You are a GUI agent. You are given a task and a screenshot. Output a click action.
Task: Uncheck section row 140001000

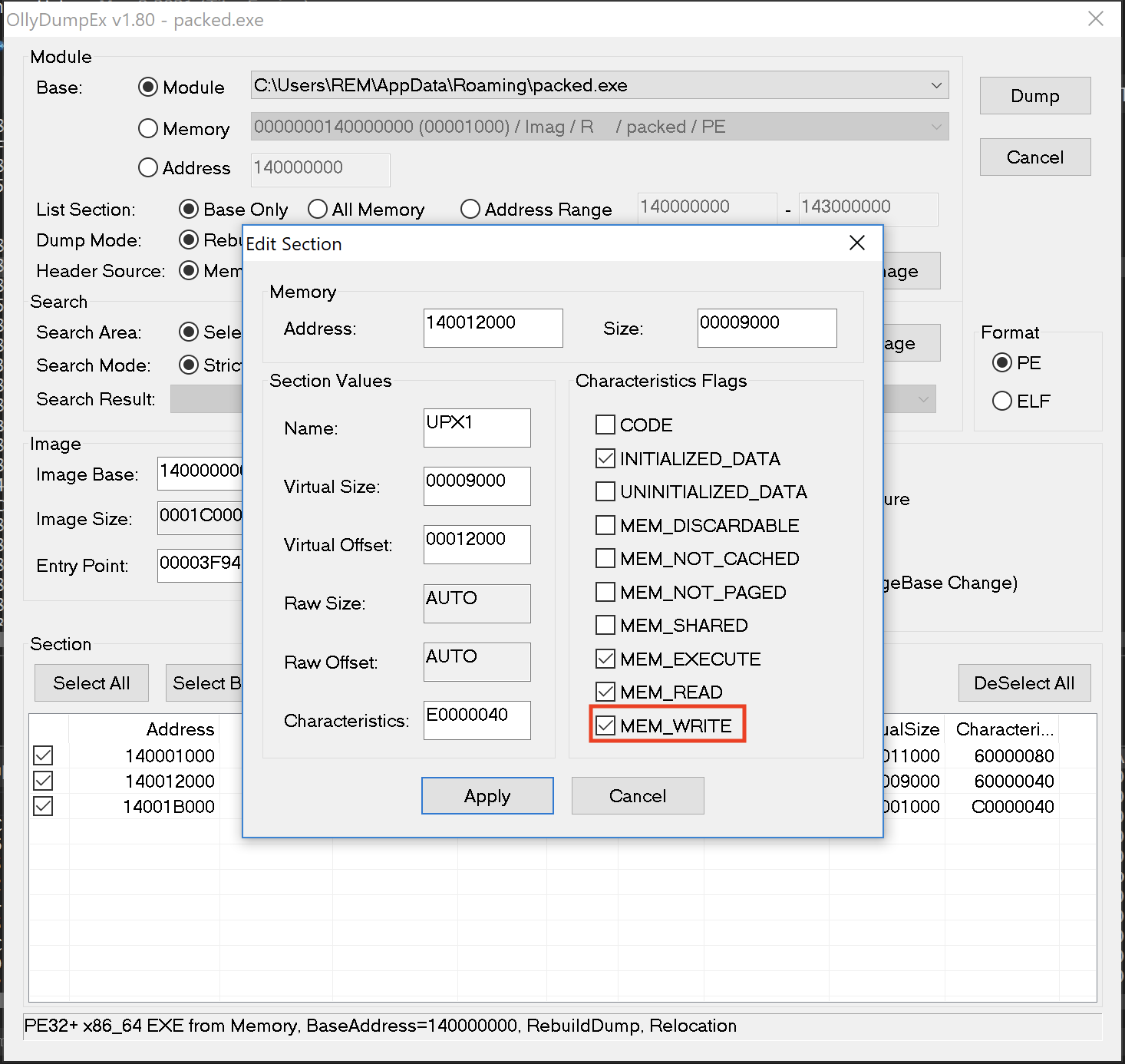click(x=43, y=755)
